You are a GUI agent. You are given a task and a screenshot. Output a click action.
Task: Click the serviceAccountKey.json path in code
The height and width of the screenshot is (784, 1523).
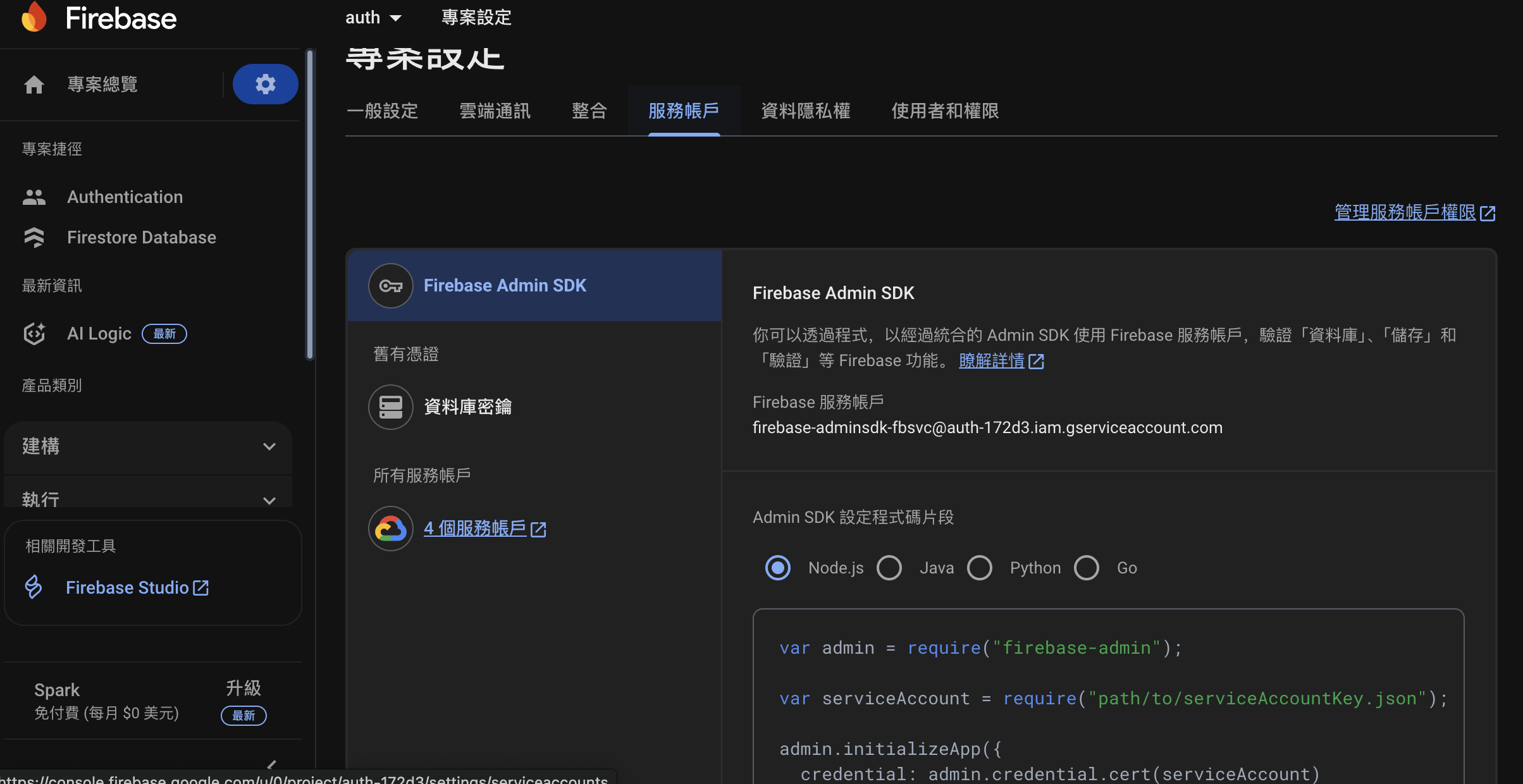click(x=1257, y=699)
